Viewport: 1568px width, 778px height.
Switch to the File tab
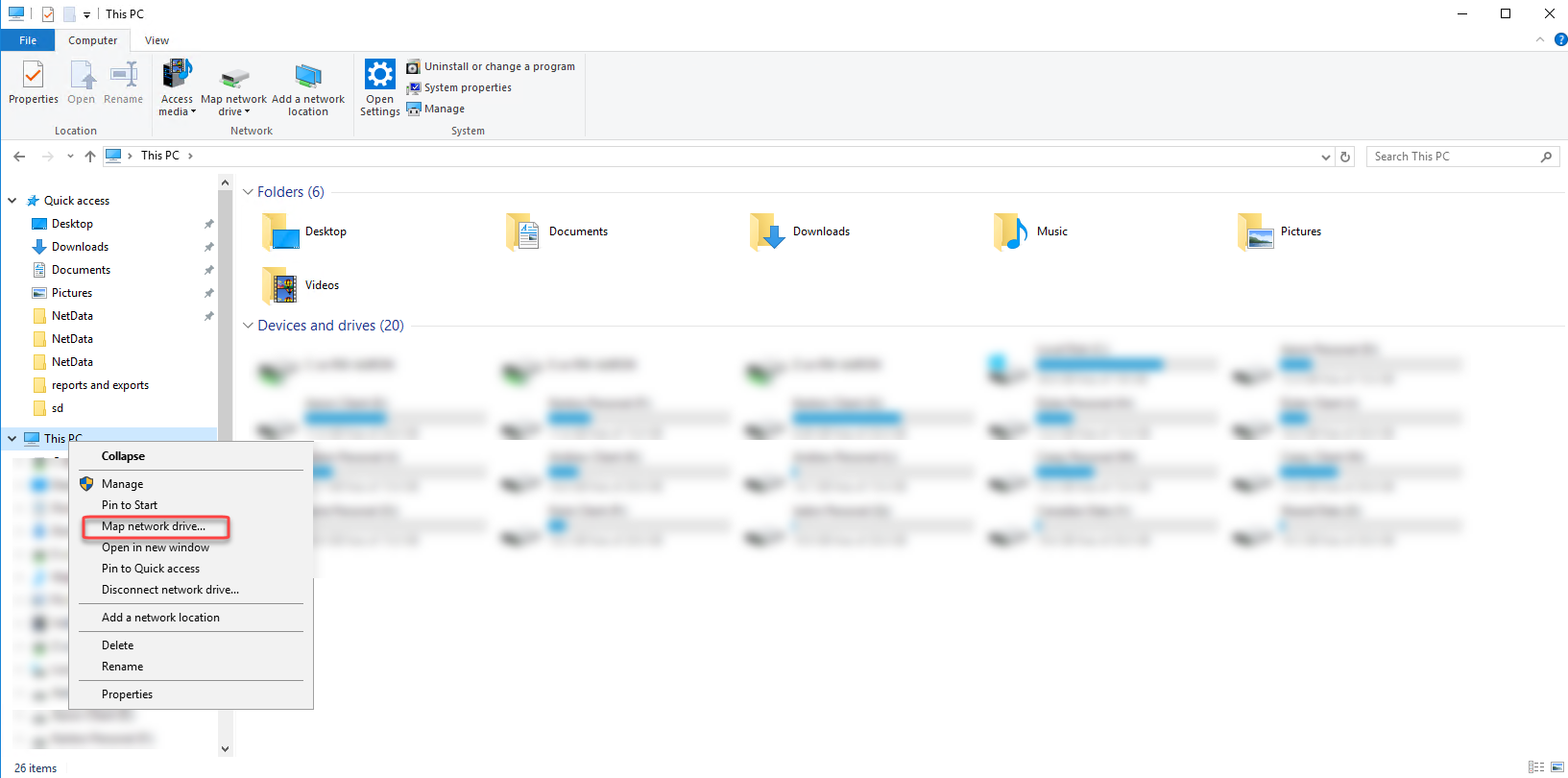coord(28,40)
